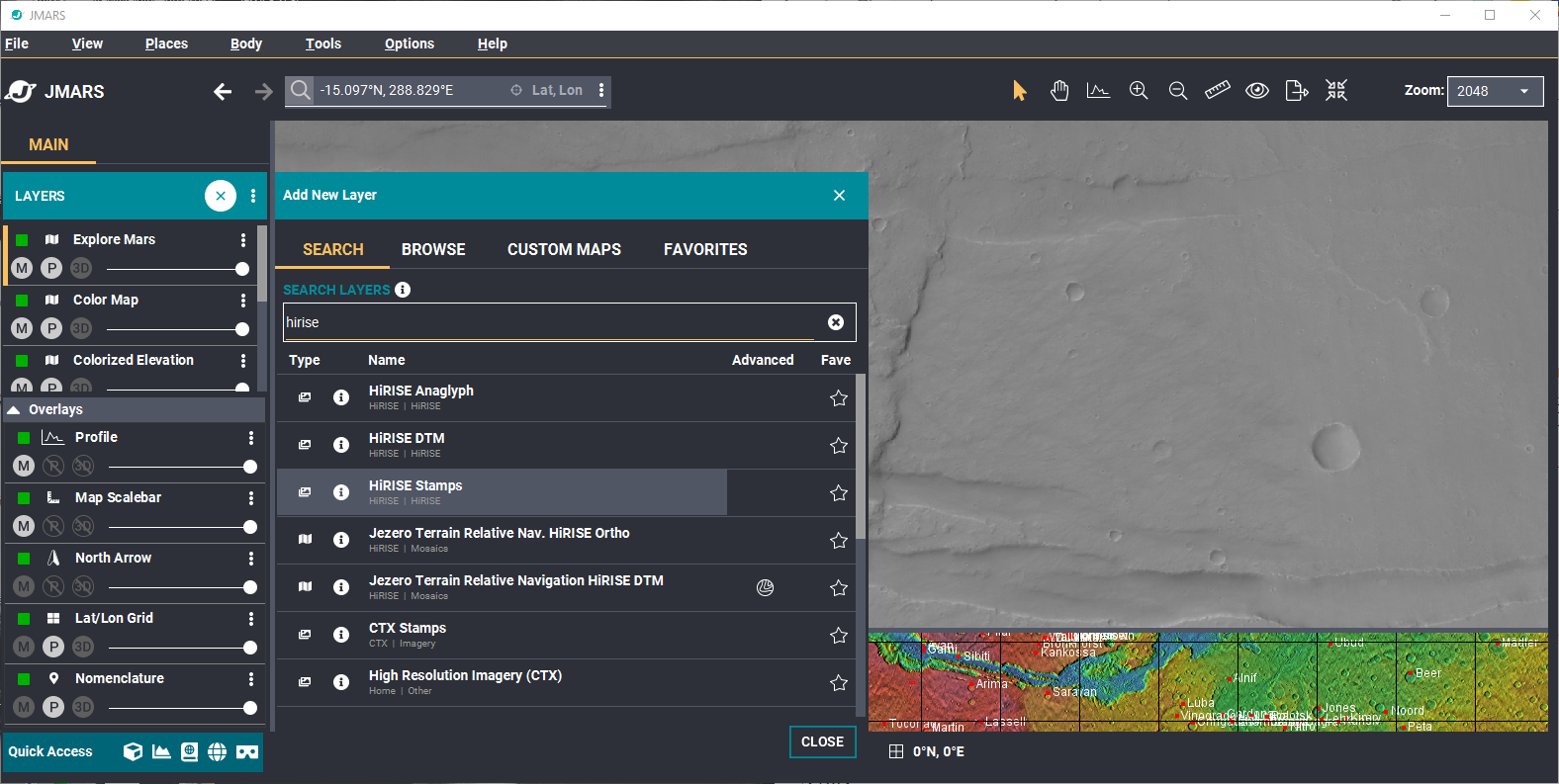Show info for HiRISE Stamps layer
The height and width of the screenshot is (784, 1559).
(x=341, y=492)
